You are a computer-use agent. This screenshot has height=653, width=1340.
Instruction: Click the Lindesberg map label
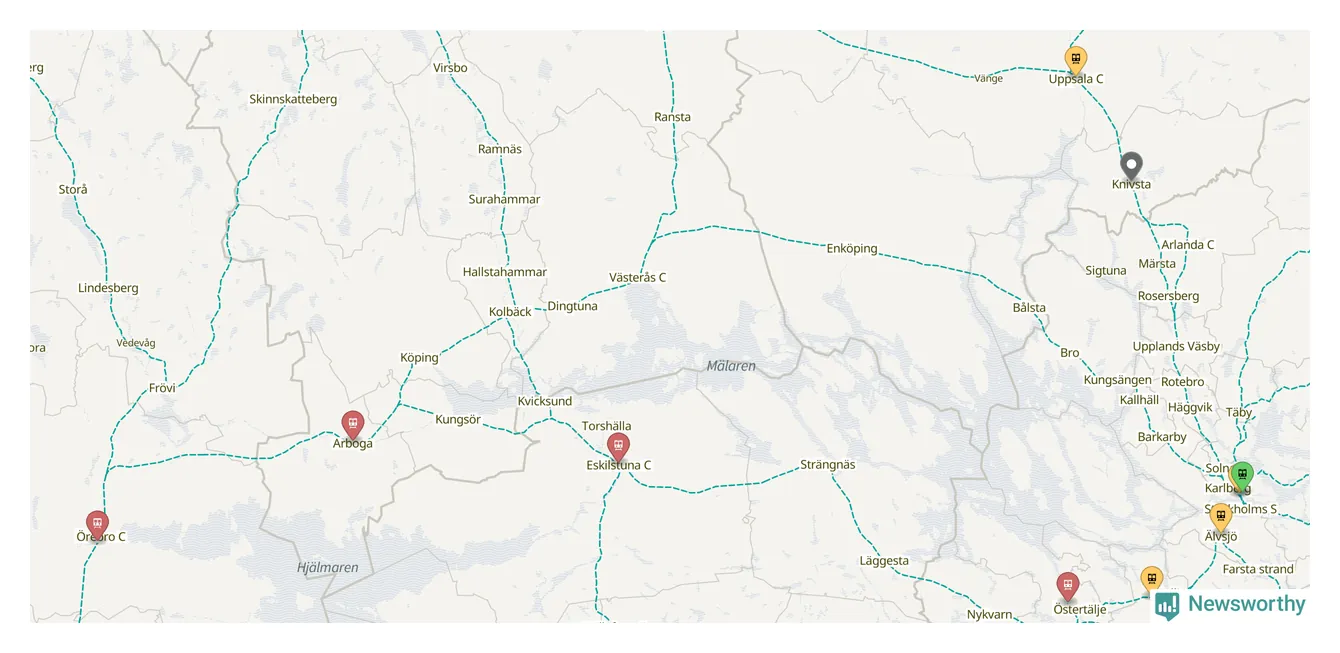pyautogui.click(x=108, y=288)
